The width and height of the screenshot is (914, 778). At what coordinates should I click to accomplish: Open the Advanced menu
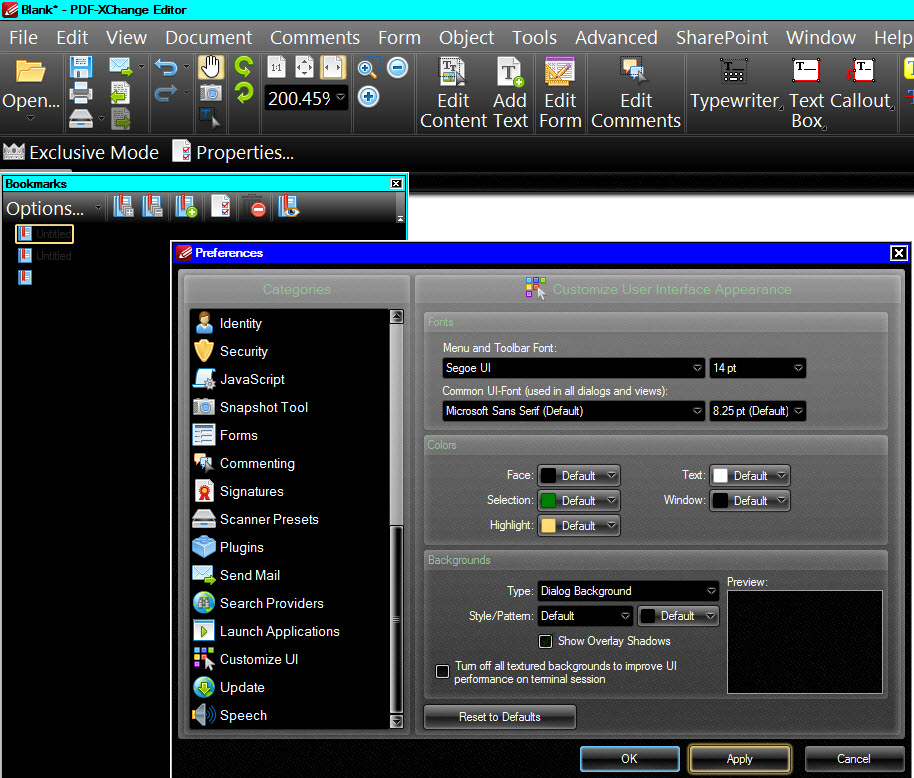616,37
